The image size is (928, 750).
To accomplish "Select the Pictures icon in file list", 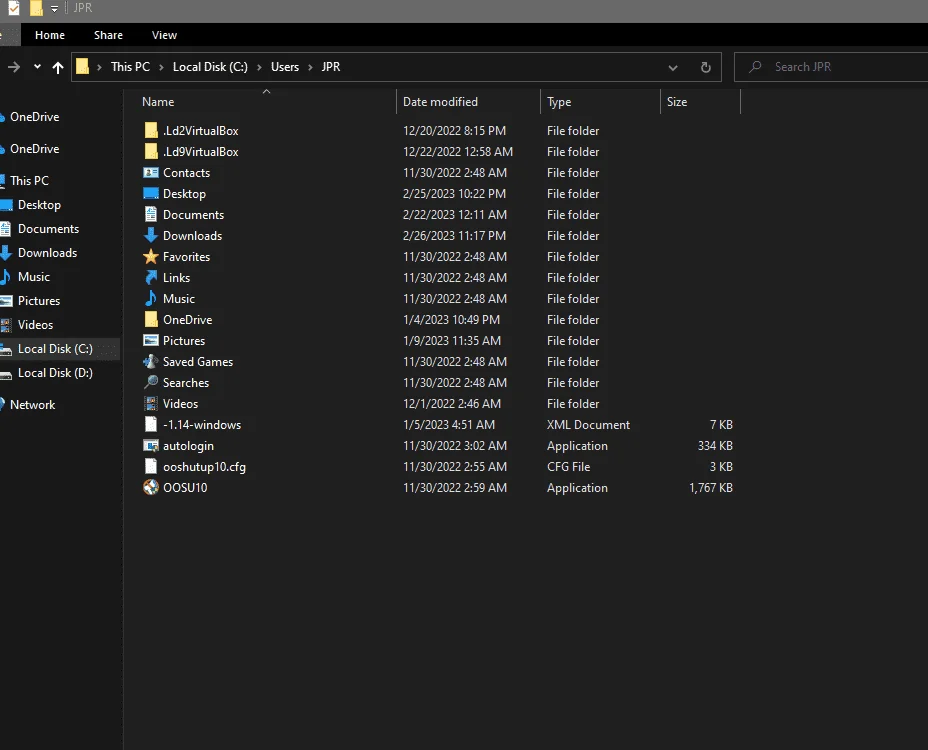I will coord(151,340).
